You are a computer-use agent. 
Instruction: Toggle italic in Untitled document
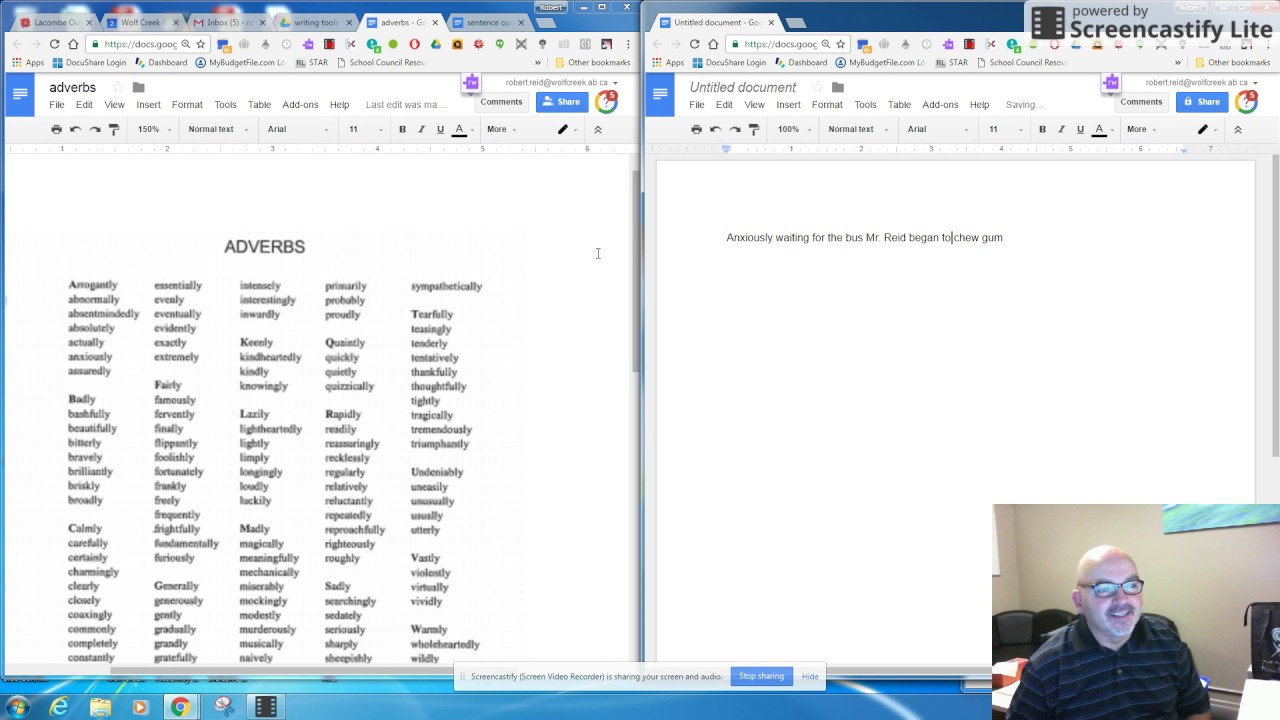[x=1061, y=129]
